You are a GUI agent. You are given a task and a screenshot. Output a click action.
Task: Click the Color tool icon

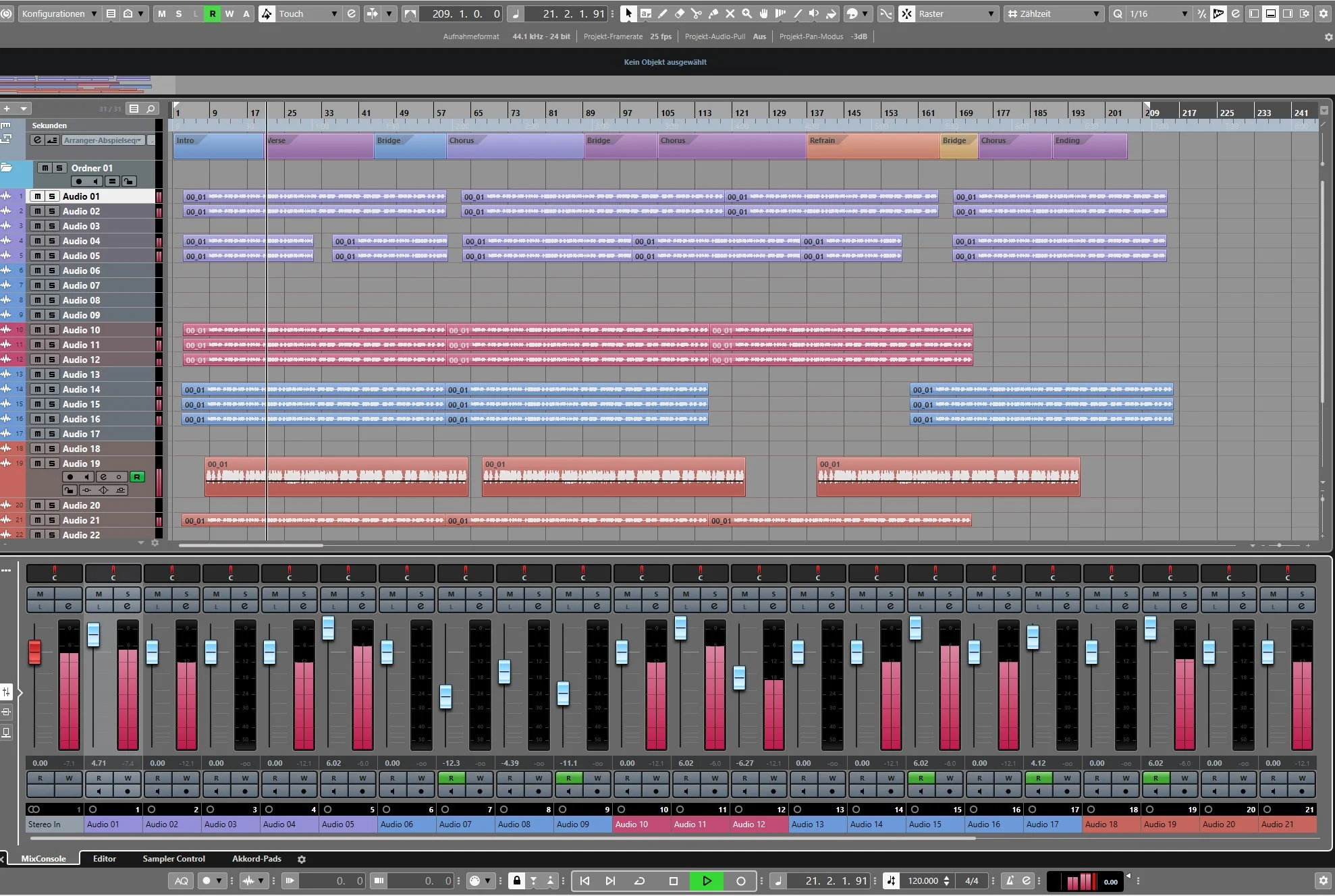click(832, 13)
